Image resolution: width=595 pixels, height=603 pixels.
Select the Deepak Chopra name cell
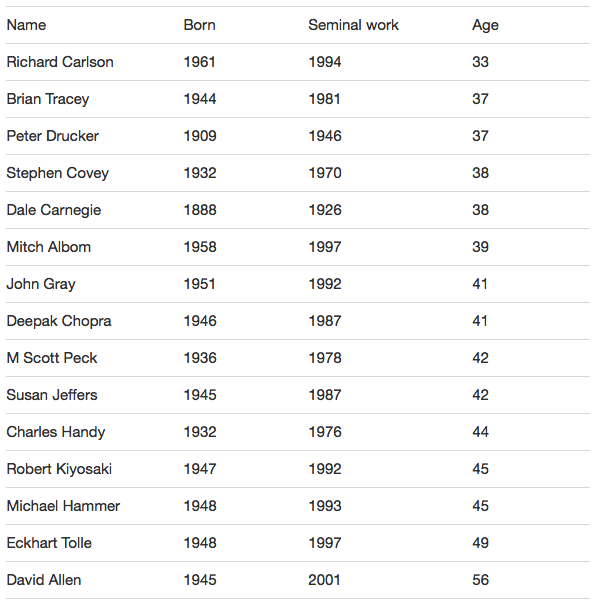tap(59, 321)
